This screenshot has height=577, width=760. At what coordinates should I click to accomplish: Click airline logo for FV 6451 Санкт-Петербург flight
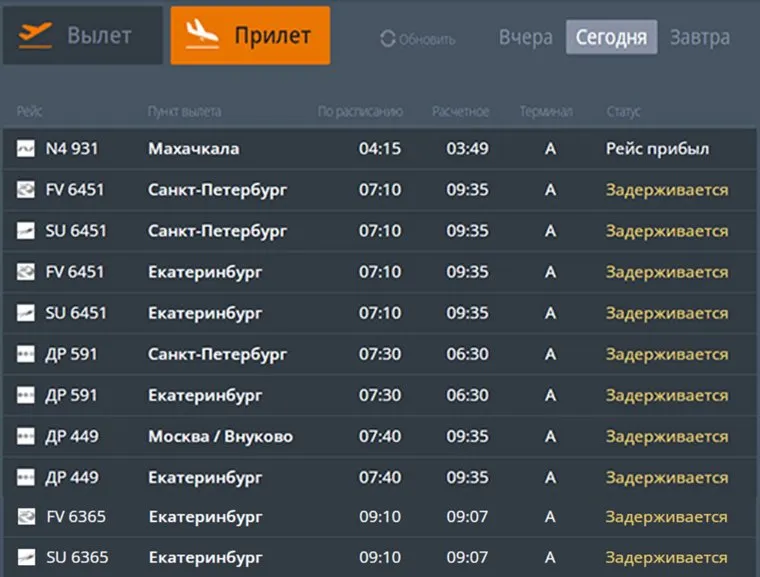[26, 190]
